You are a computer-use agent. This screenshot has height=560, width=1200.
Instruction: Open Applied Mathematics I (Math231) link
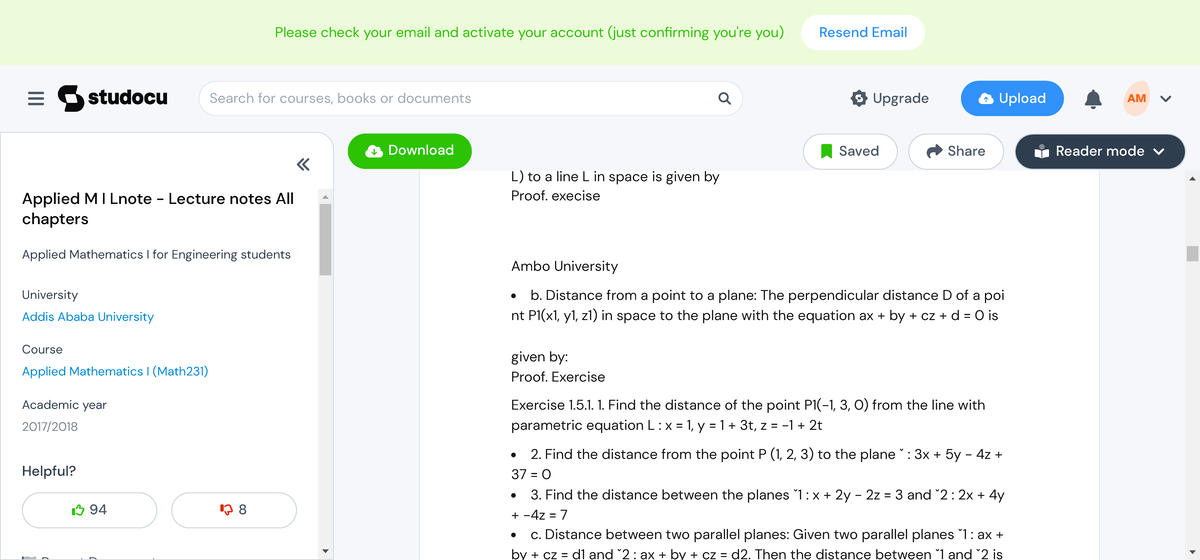[x=115, y=371]
